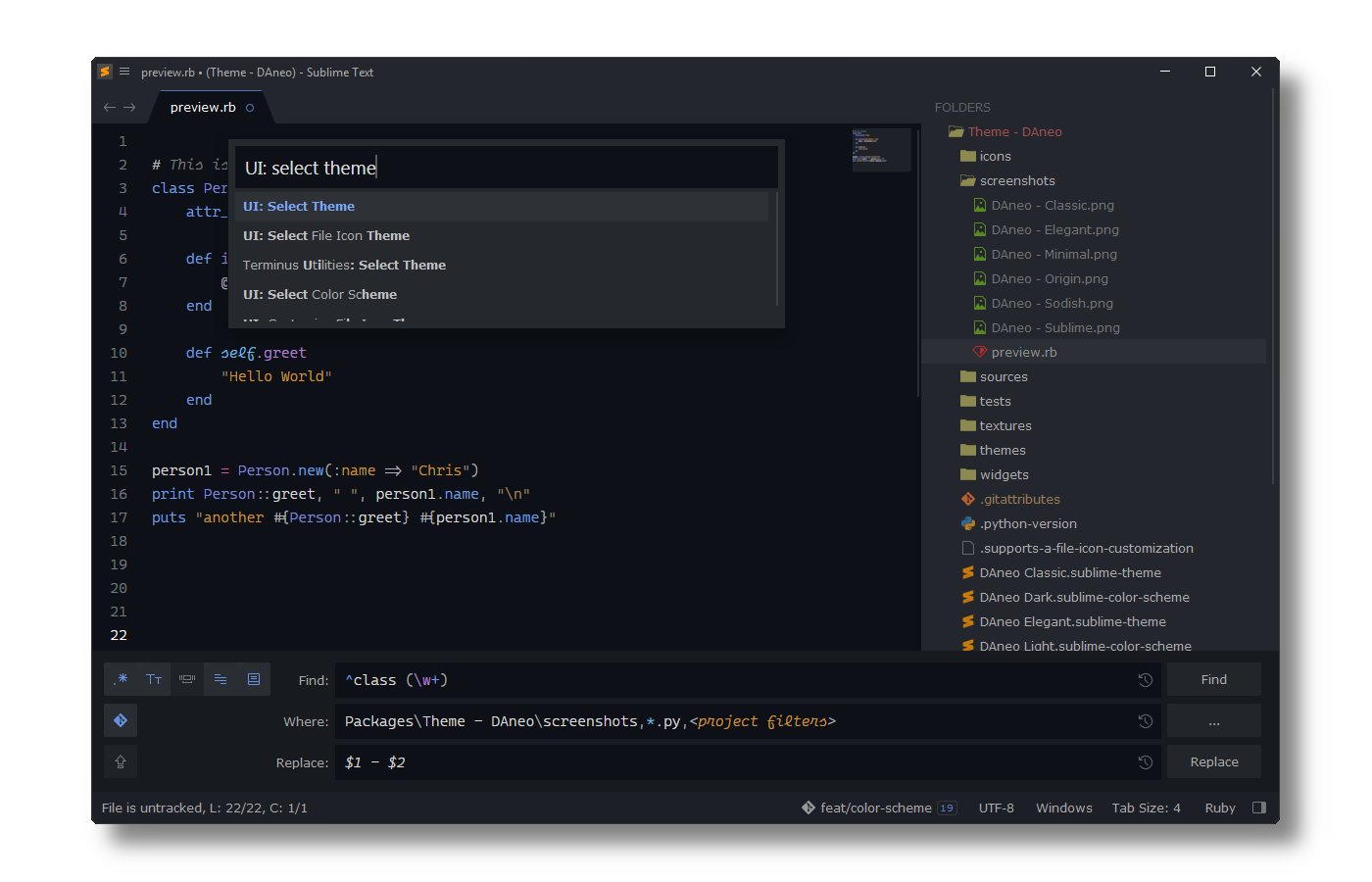Open the Where options ellipsis button
The image size is (1372, 882).
pos(1213,720)
